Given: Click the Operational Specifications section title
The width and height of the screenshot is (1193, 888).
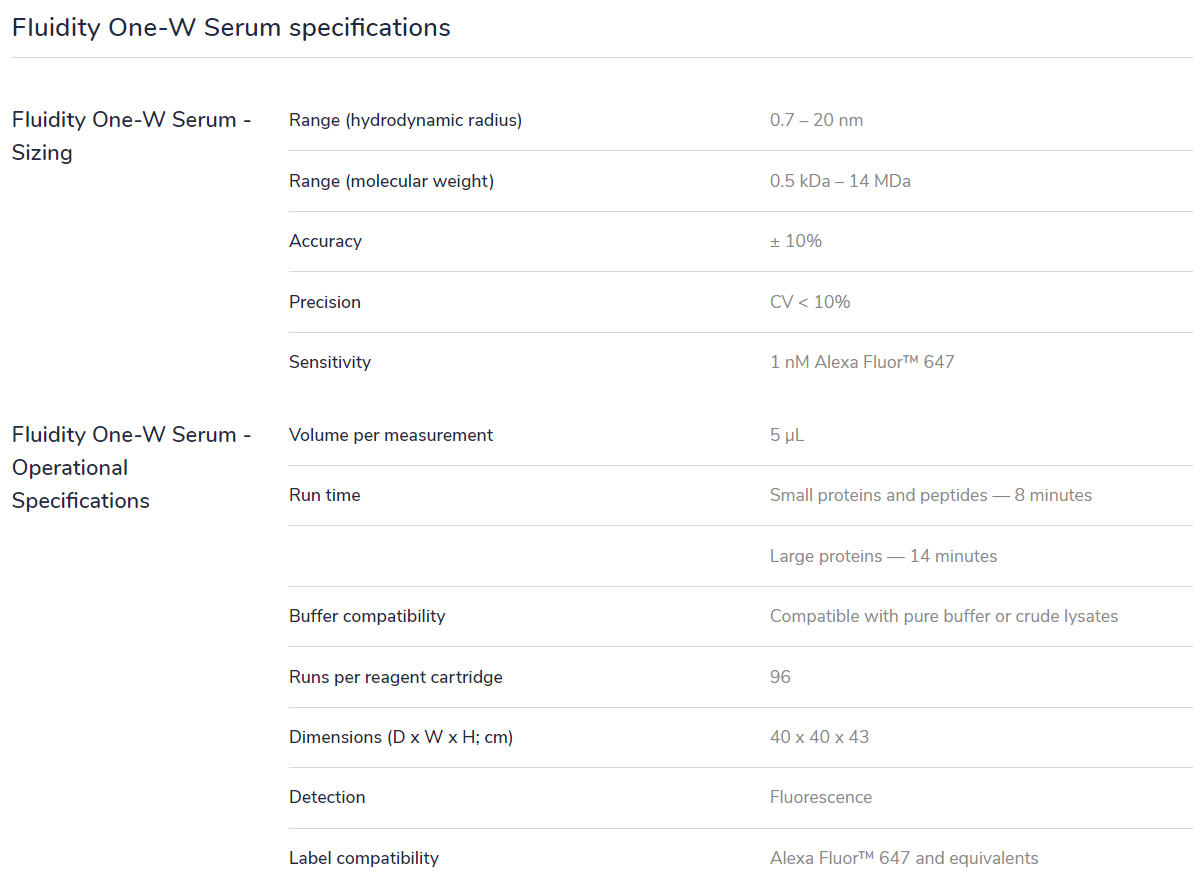Looking at the screenshot, I should pyautogui.click(x=131, y=467).
